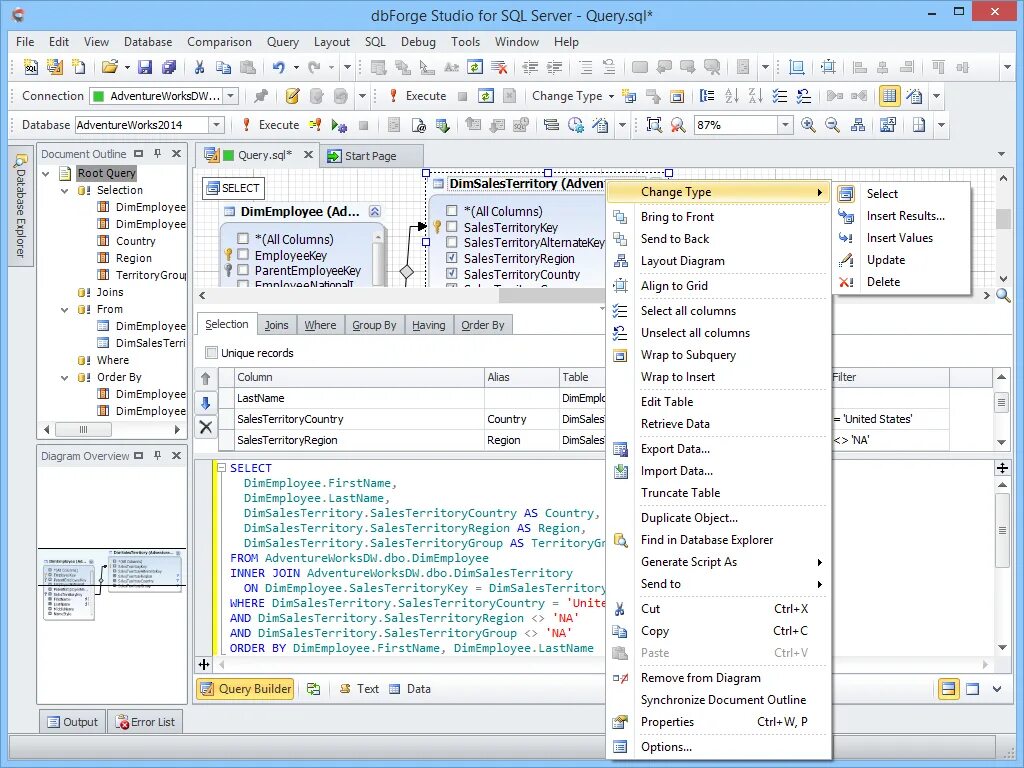Open the Database AdventureWorks2014 dropdown
1024x768 pixels.
(x=217, y=125)
